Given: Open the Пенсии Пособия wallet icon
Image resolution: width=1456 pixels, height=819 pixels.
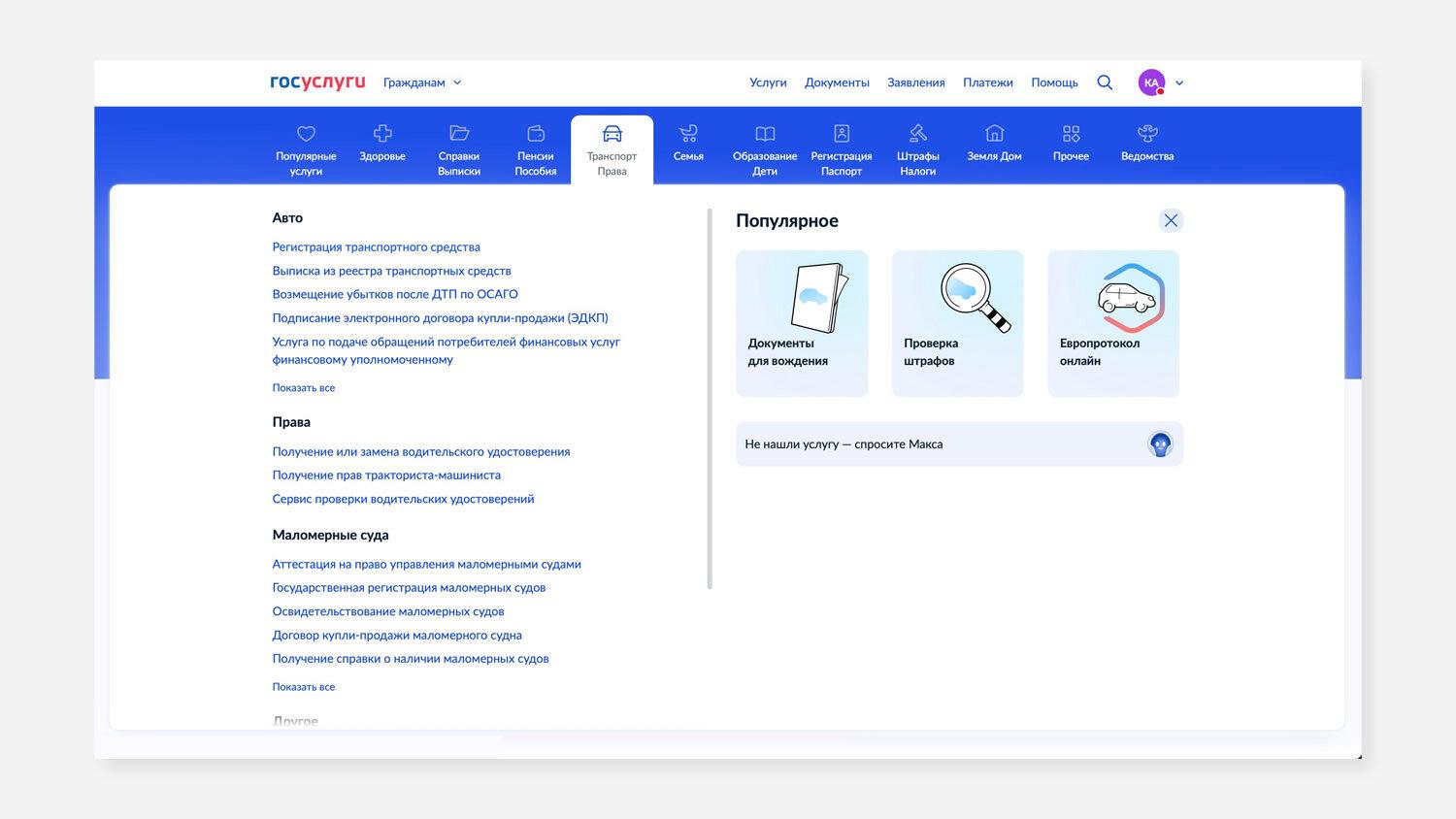Looking at the screenshot, I should (x=536, y=134).
